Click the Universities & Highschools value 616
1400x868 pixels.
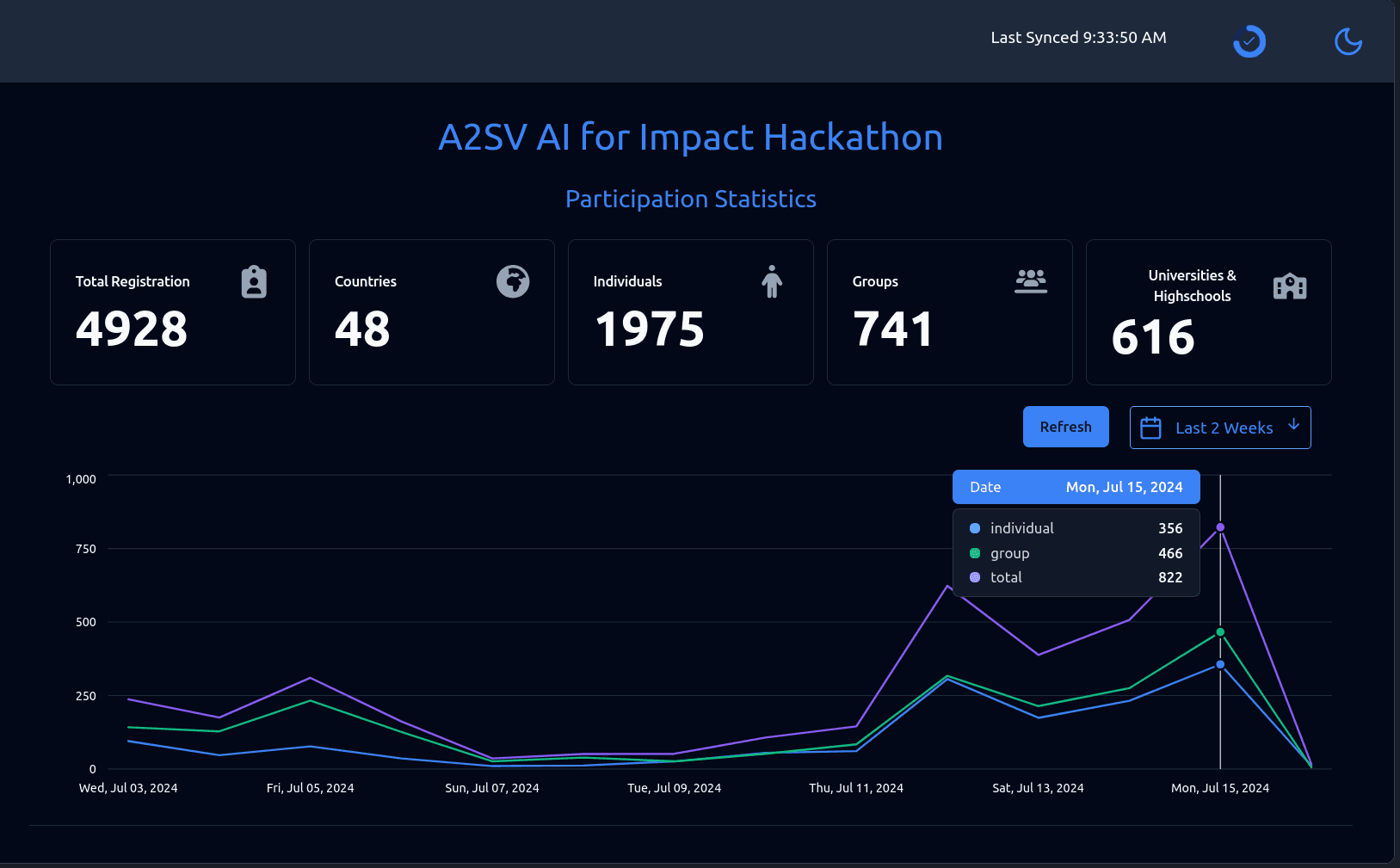coord(1153,336)
